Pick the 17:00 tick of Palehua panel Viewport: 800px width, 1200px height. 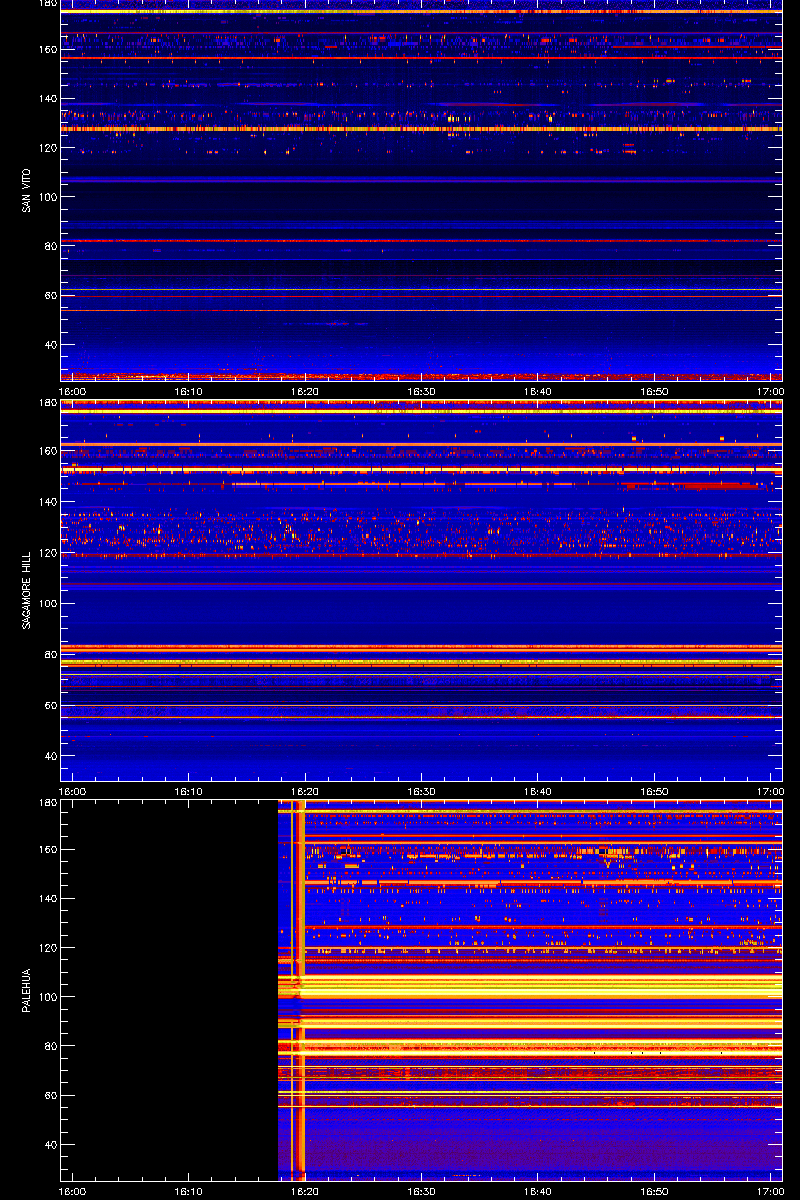pyautogui.click(x=770, y=1191)
